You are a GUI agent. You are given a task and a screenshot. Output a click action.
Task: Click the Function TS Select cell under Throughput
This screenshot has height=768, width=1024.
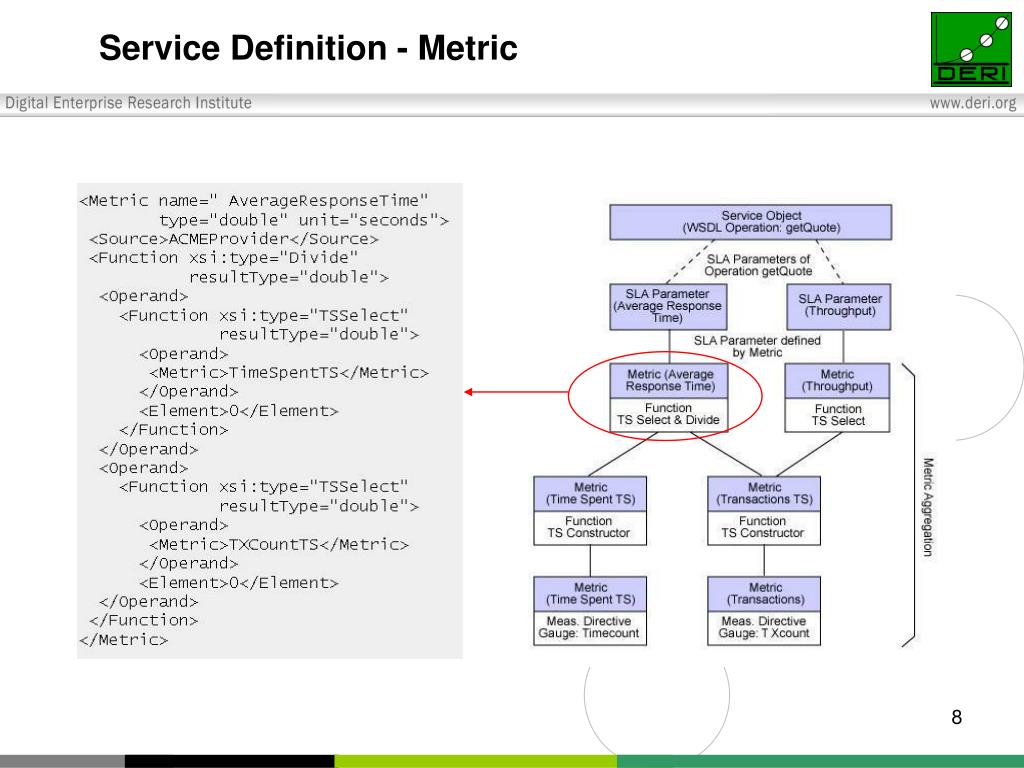tap(837, 415)
